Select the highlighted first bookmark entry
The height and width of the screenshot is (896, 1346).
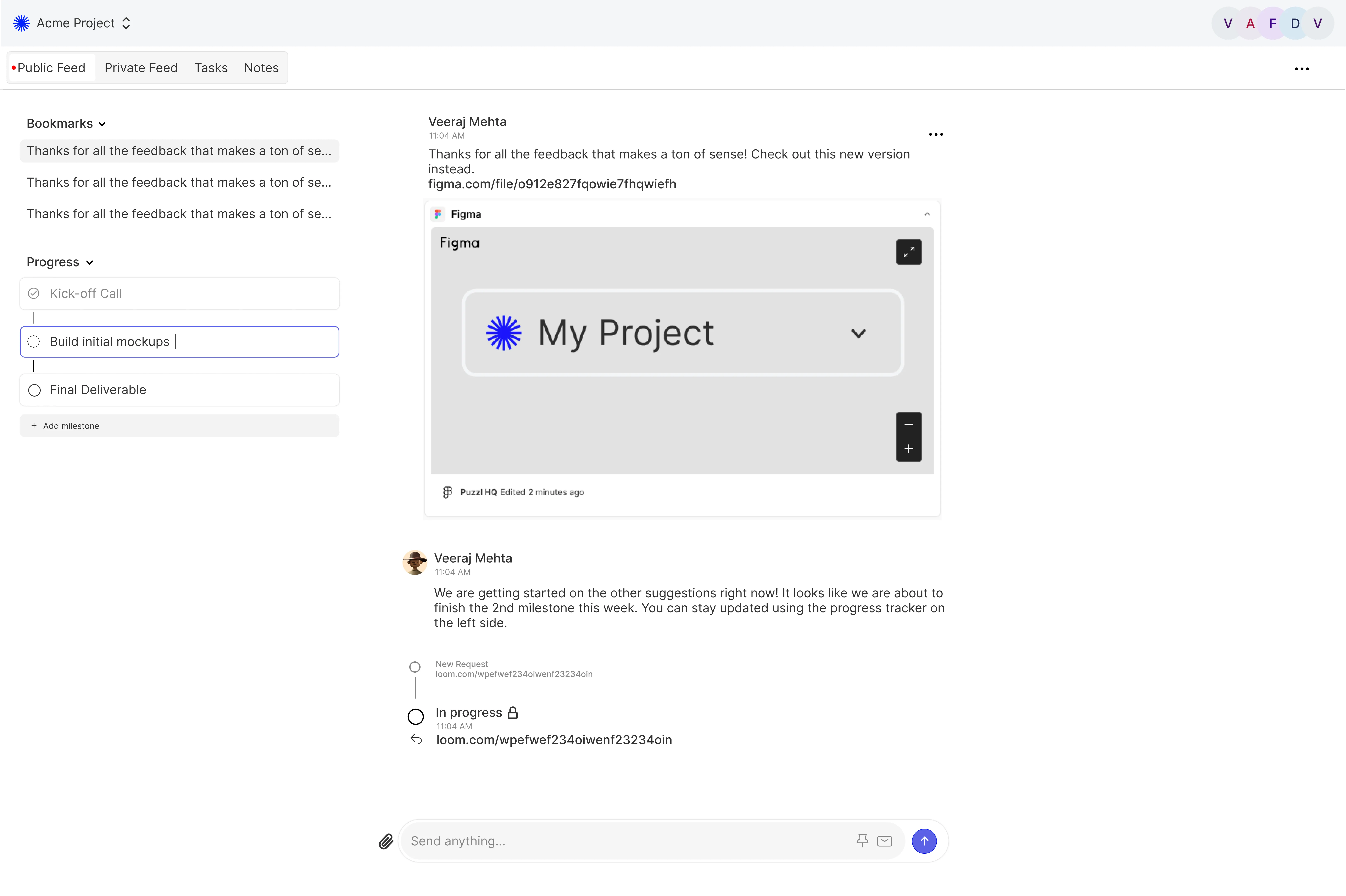179,151
